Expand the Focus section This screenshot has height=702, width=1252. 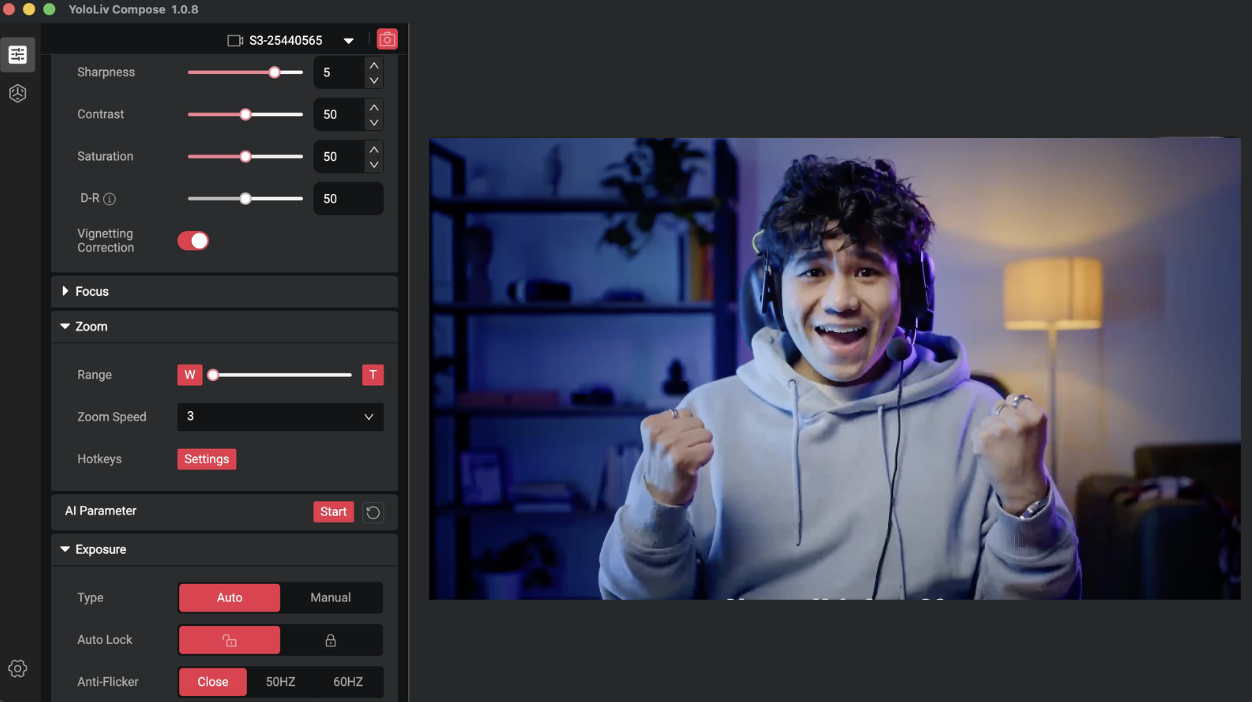point(91,292)
